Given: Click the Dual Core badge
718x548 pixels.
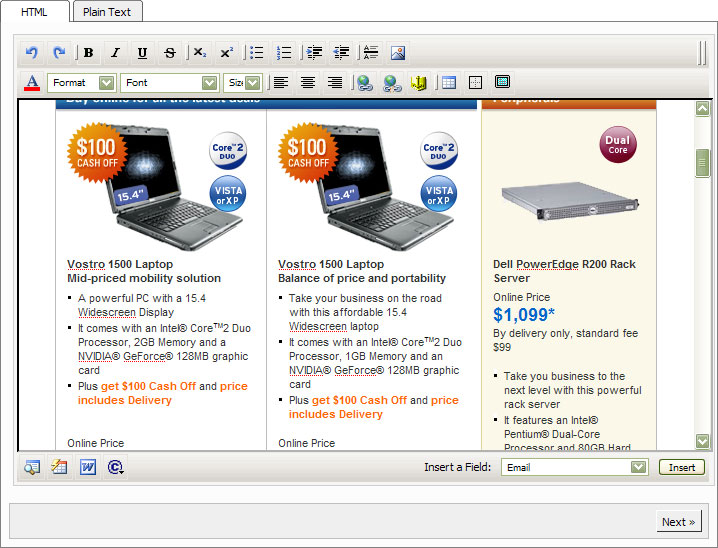Looking at the screenshot, I should coord(618,144).
